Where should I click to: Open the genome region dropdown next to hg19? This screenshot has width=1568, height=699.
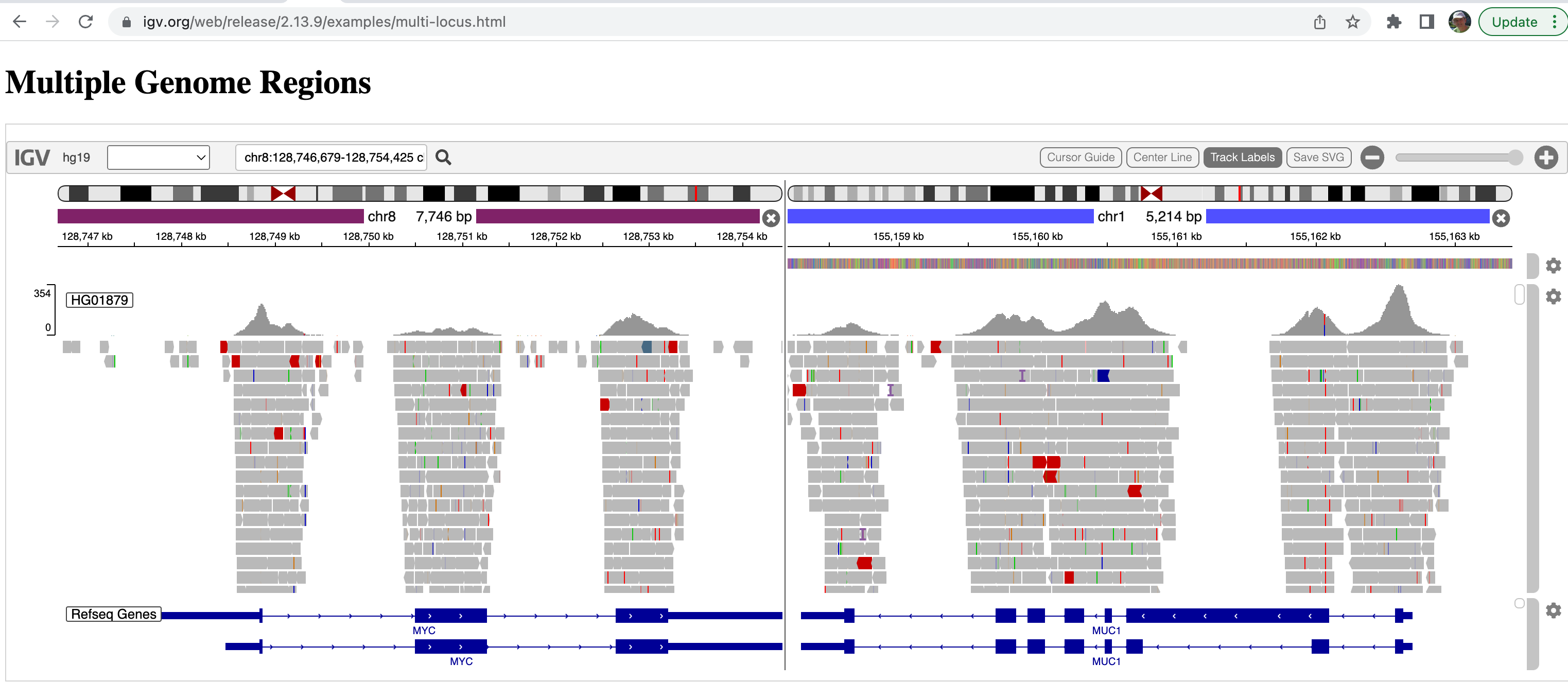[158, 157]
